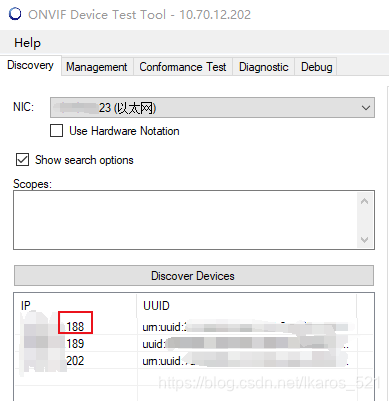This screenshot has height=401, width=389.
Task: Sort by the UUID column header
Action: [x=247, y=306]
